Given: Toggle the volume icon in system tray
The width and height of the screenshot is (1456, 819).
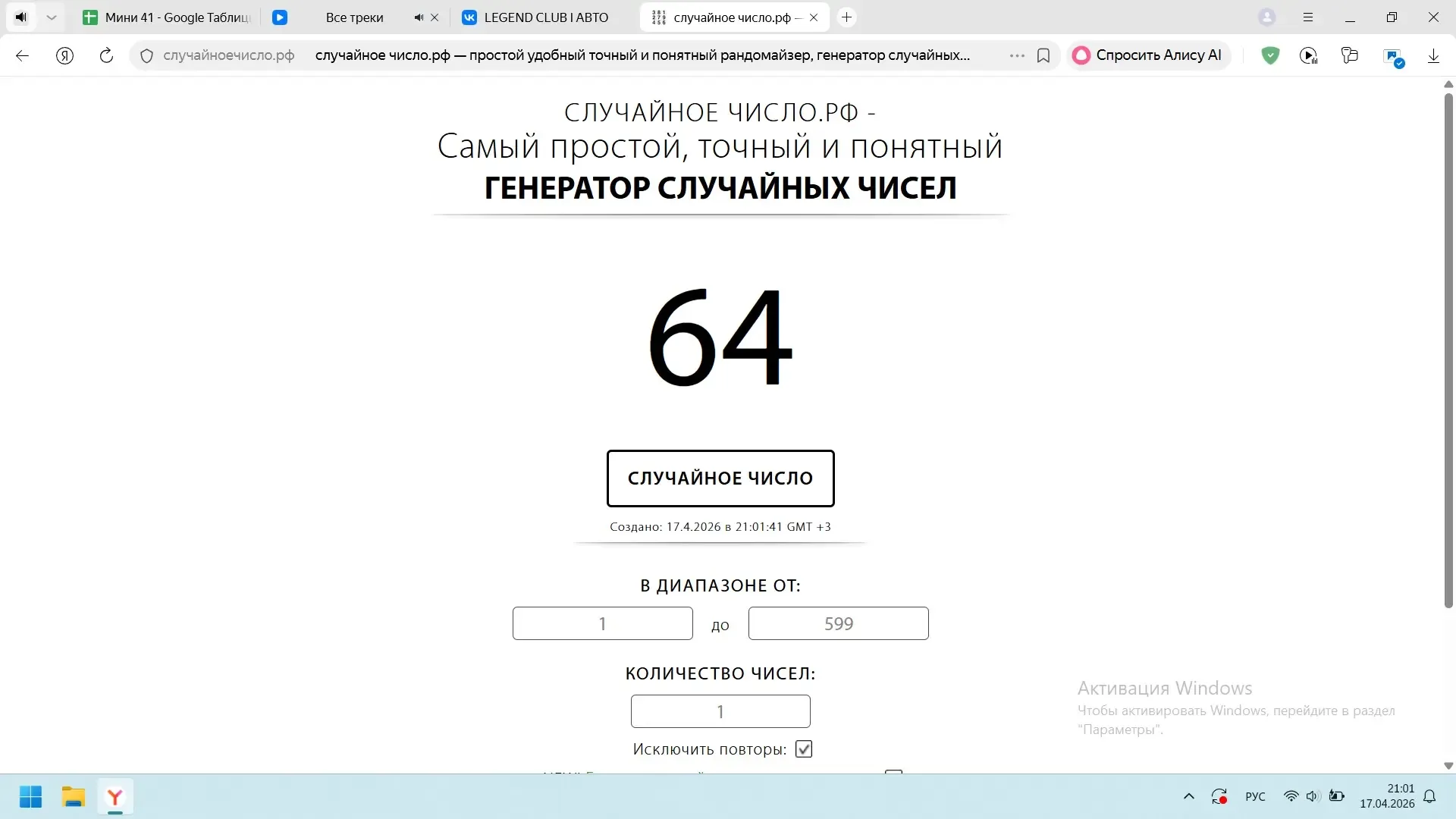Looking at the screenshot, I should click(x=1313, y=796).
